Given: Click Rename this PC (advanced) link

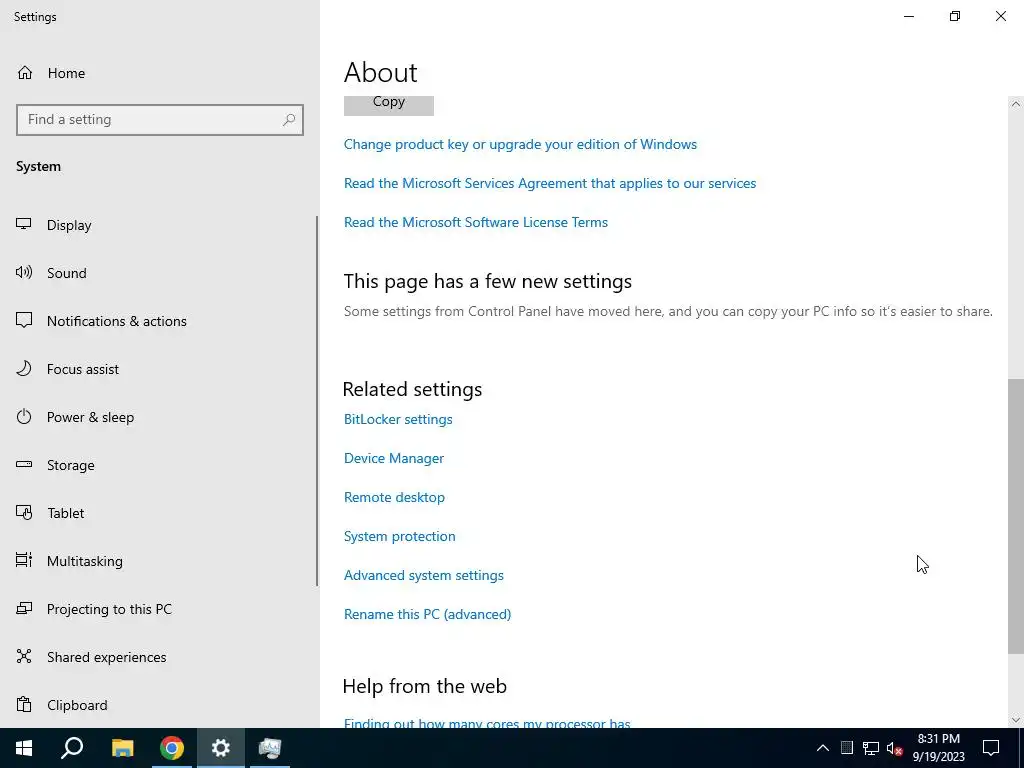Looking at the screenshot, I should coord(427,614).
